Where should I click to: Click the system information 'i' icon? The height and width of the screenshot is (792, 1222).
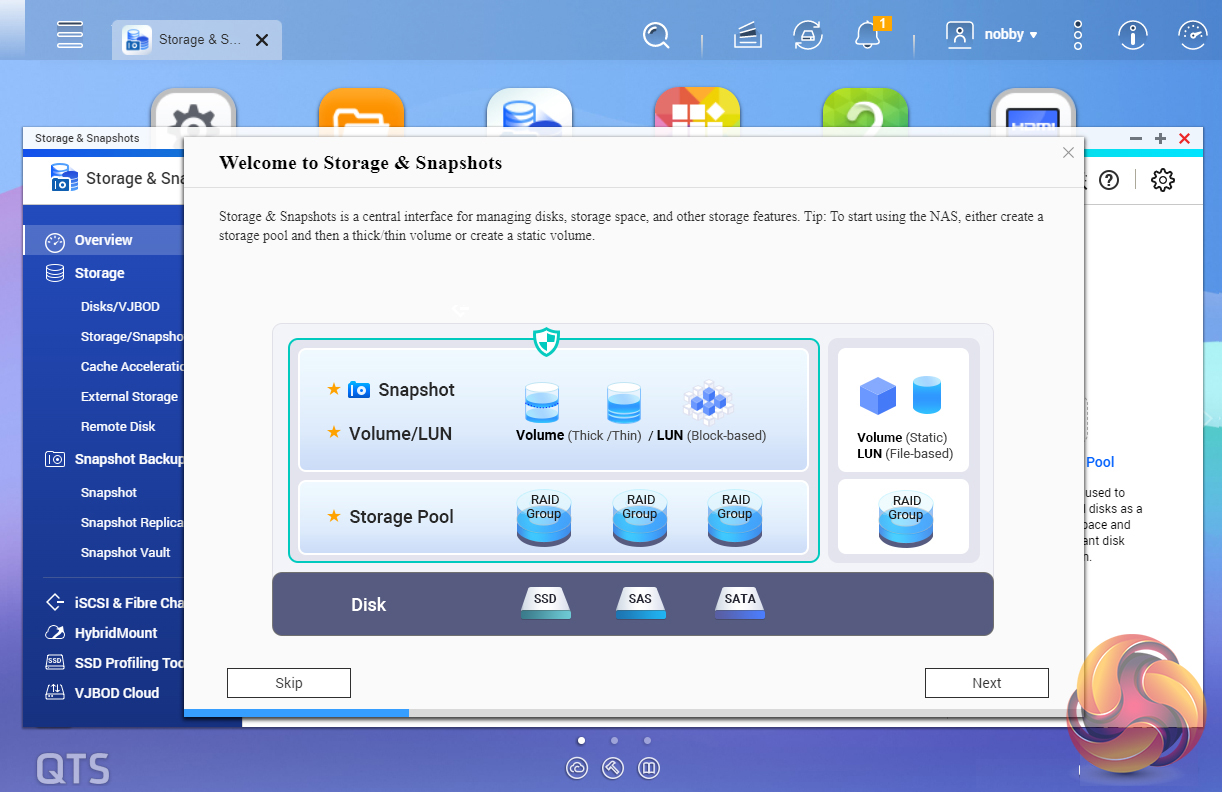[x=1133, y=35]
